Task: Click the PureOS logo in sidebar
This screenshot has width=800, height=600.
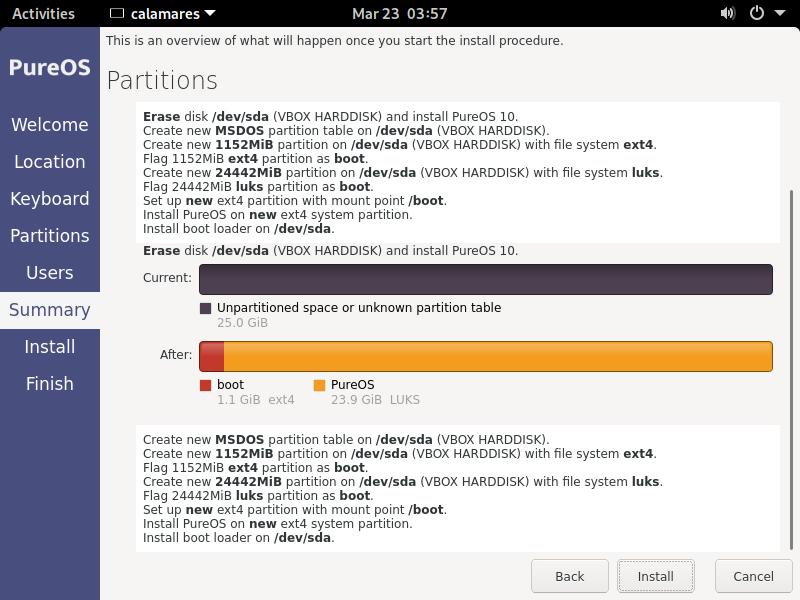Action: [50, 68]
